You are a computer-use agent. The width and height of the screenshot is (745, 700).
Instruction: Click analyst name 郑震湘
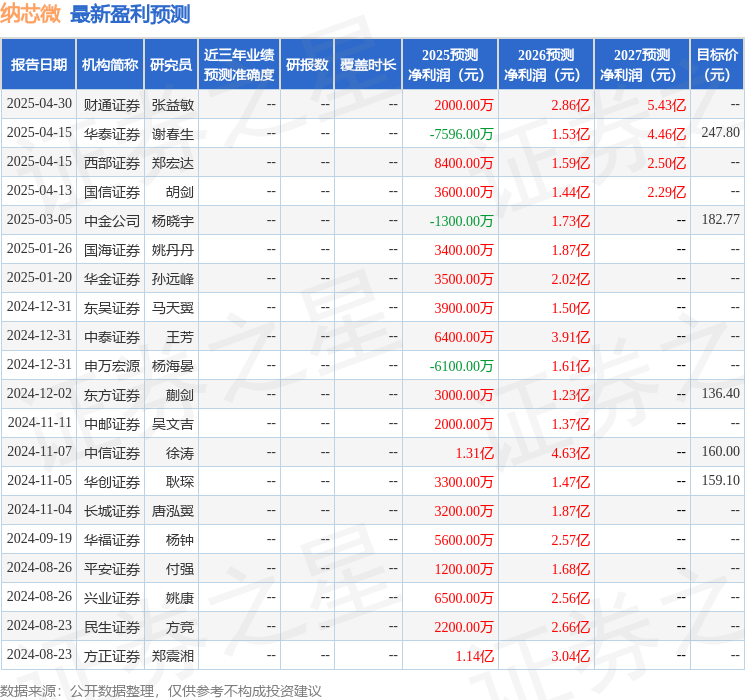172,656
